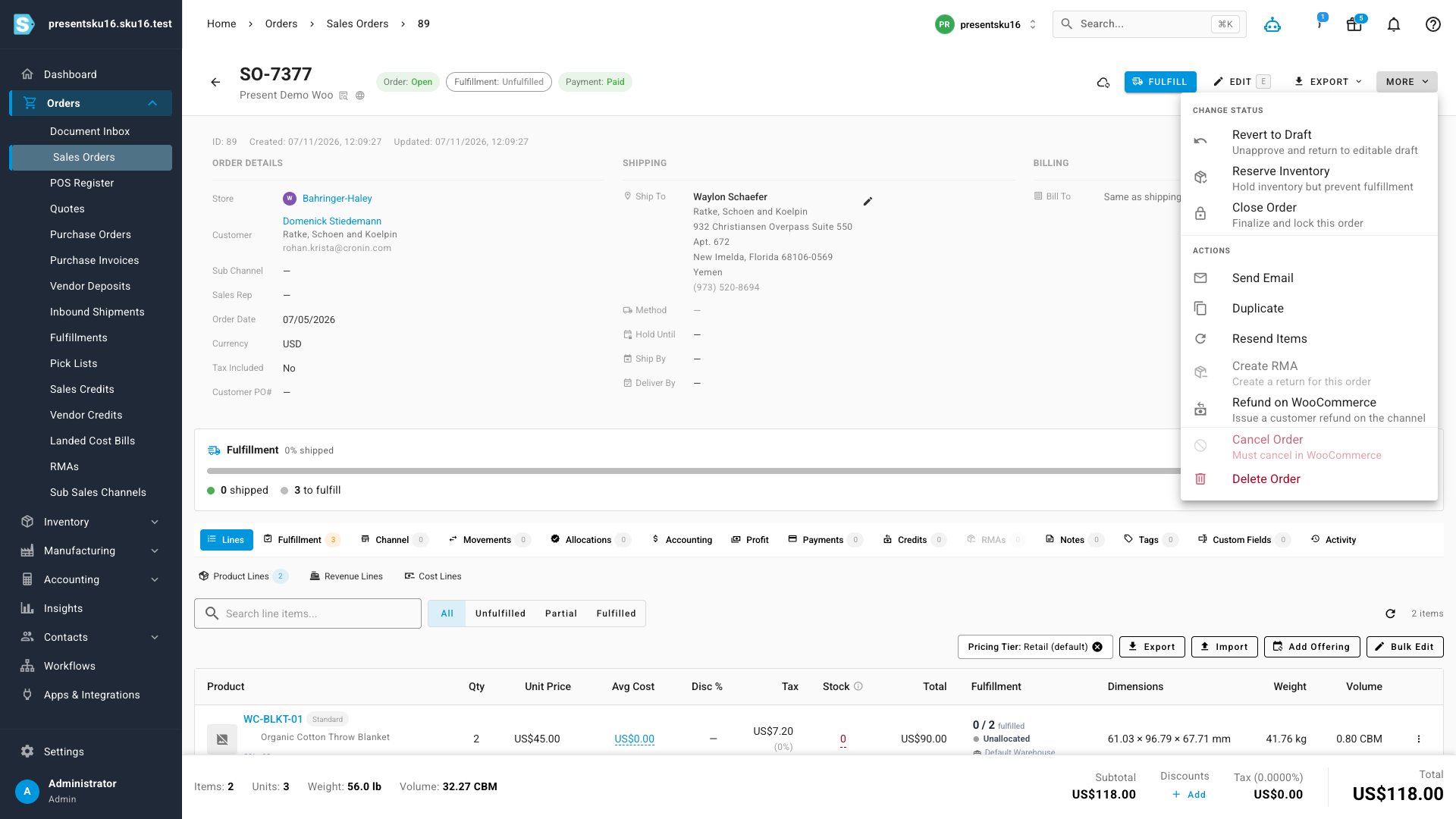Select the All line filter
Screen dimensions: 1456x819
[x=447, y=613]
